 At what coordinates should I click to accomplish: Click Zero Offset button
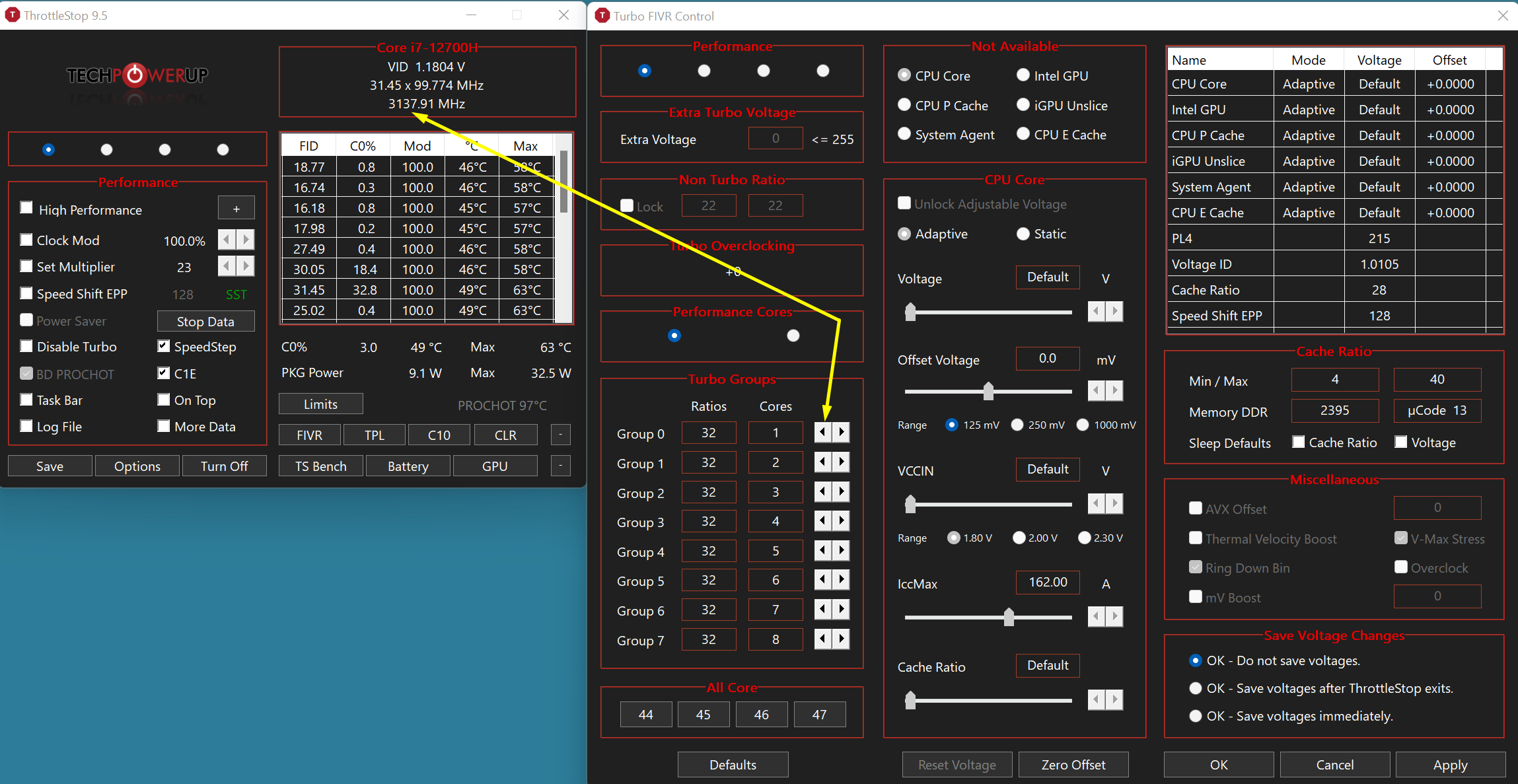pyautogui.click(x=1073, y=764)
